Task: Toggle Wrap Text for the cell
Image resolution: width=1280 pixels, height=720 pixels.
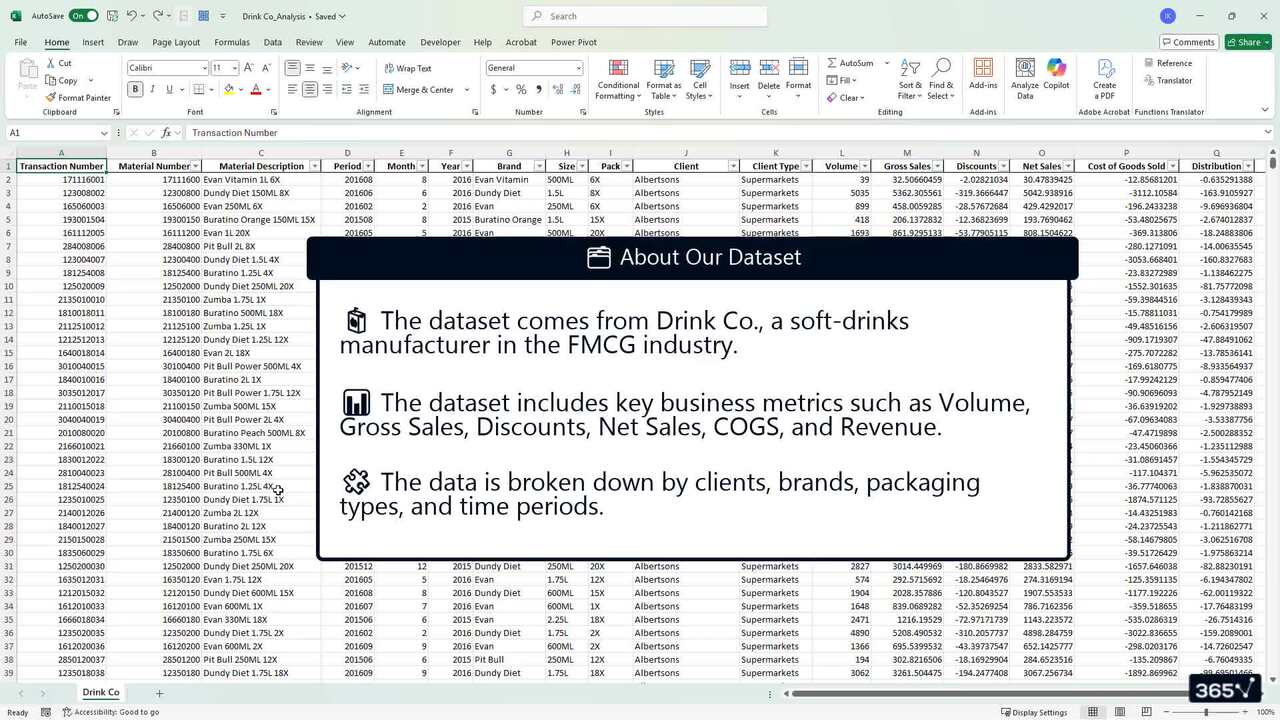Action: [x=407, y=68]
